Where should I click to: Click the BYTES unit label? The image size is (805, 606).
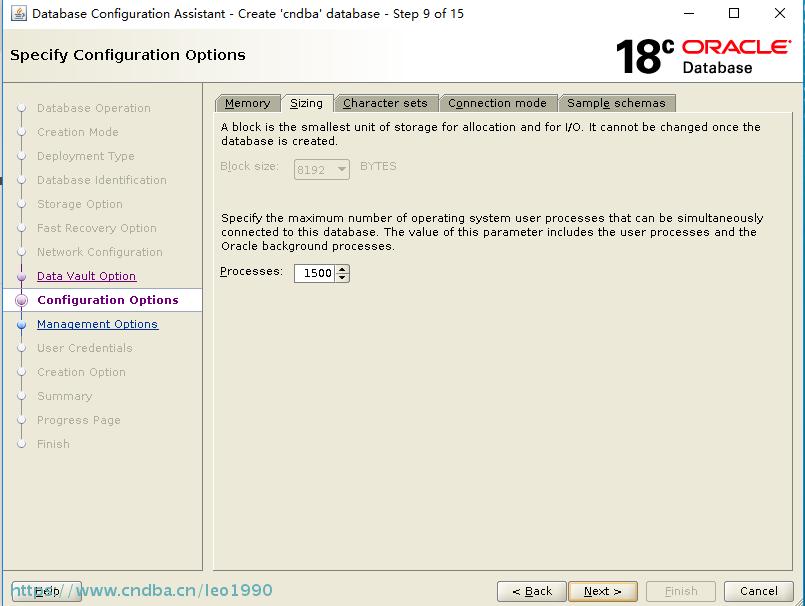[x=378, y=166]
